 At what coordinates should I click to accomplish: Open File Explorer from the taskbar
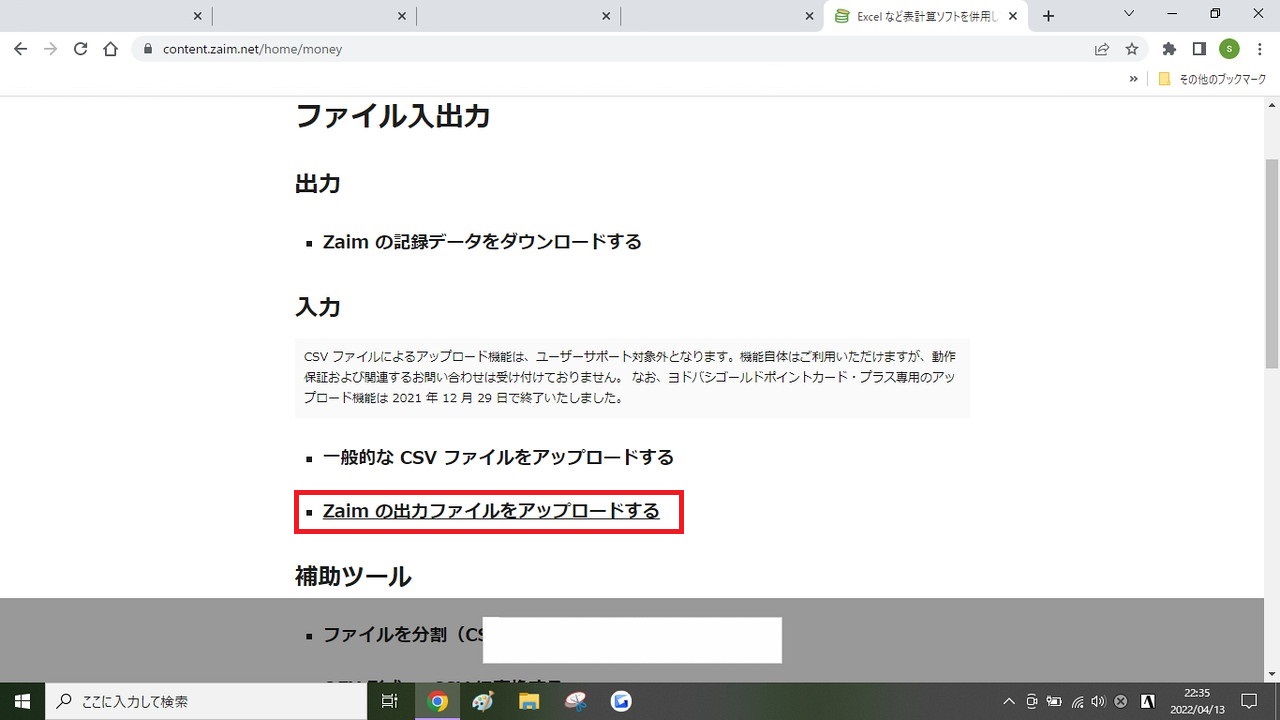pos(529,701)
